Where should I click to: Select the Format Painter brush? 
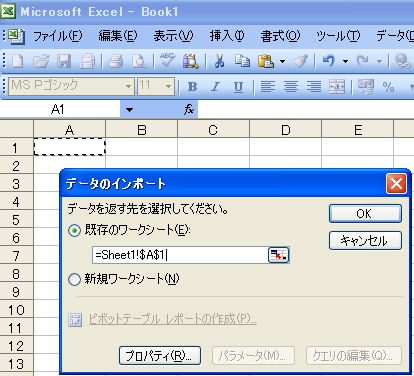[x=300, y=61]
